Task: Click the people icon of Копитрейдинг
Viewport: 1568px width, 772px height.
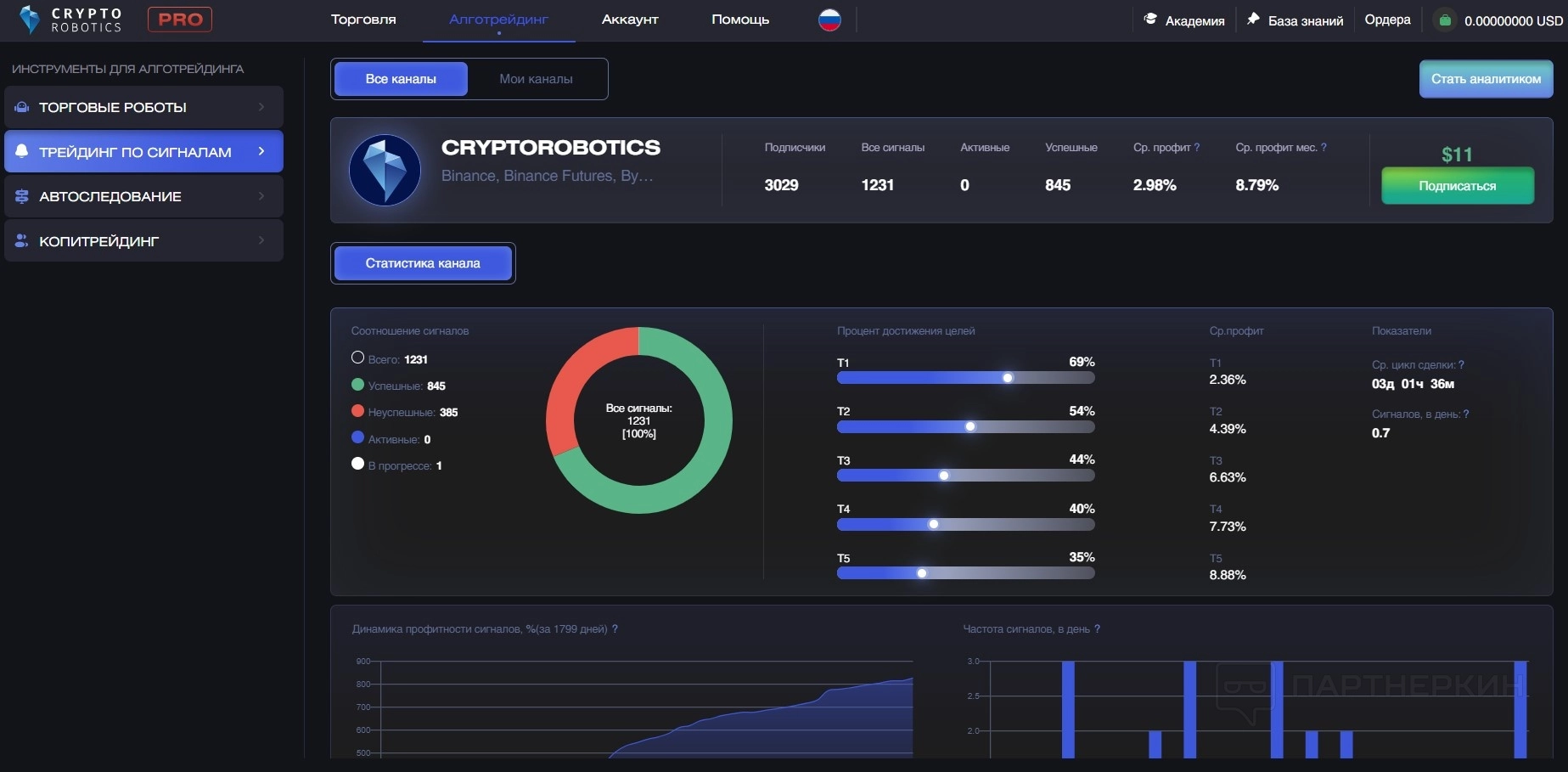Action: coord(22,240)
